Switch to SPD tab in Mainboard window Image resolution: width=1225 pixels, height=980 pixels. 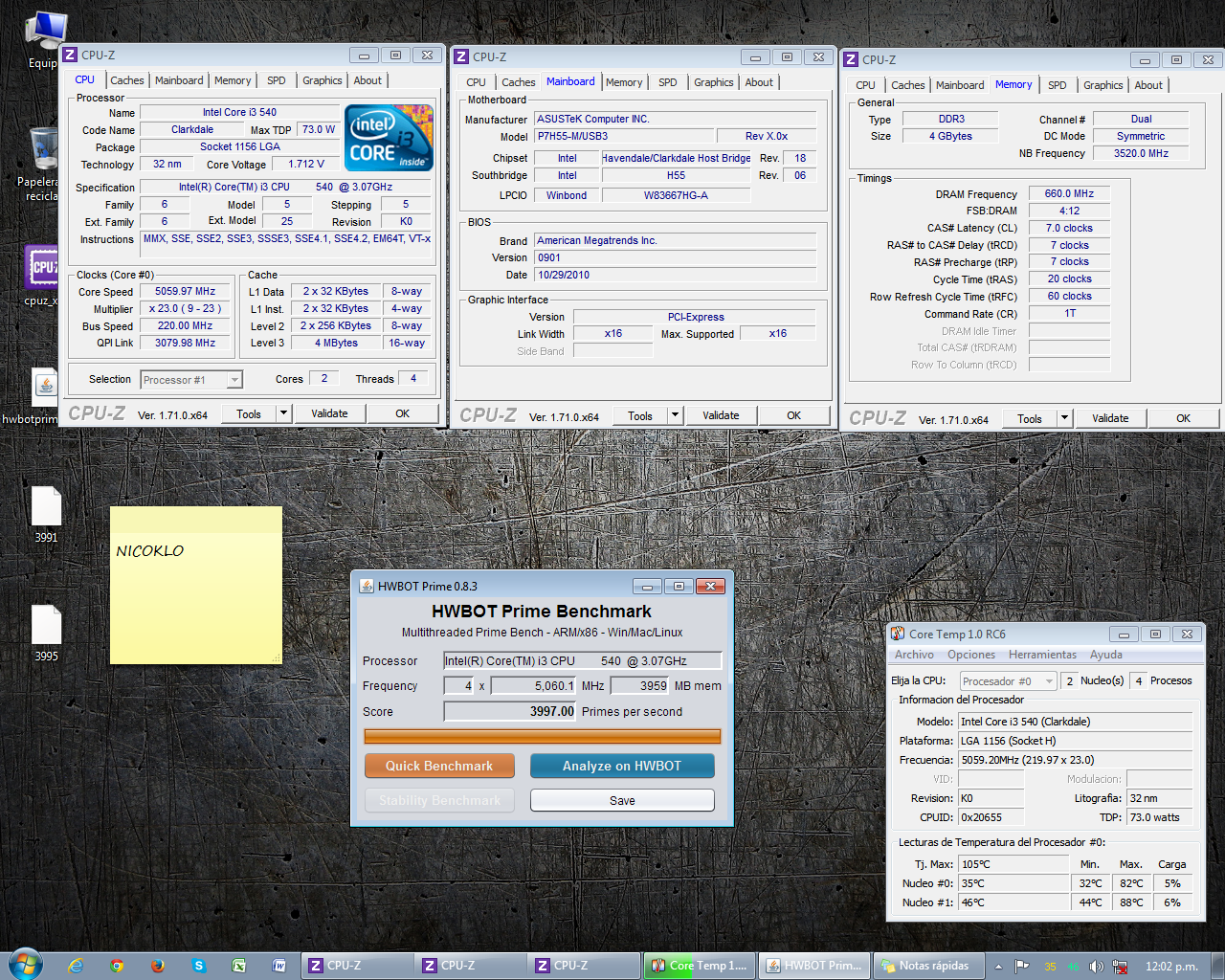668,82
